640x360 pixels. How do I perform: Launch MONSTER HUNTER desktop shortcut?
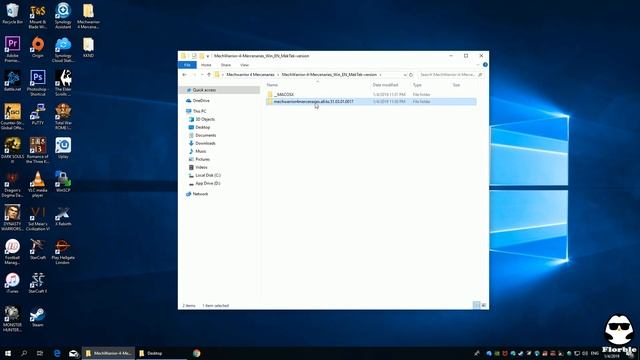pos(12,319)
